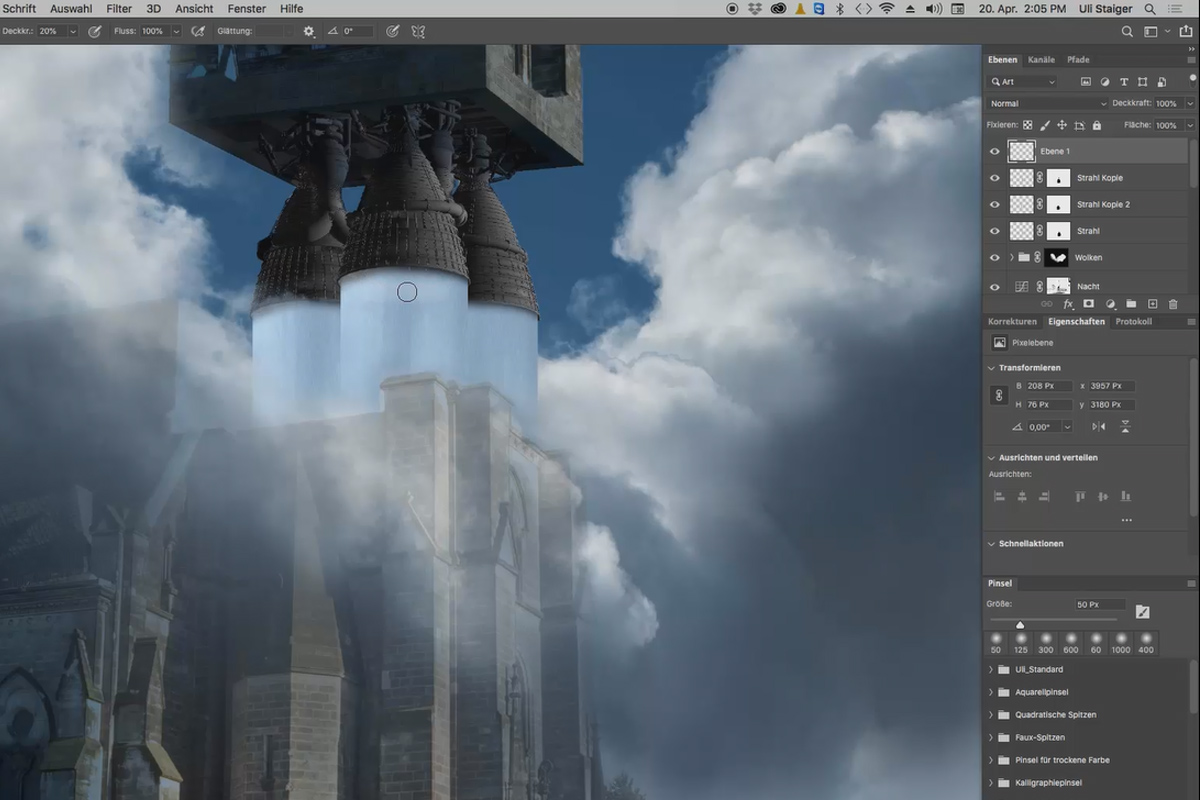Create new layer group
This screenshot has width=1200, height=800.
click(x=1131, y=304)
